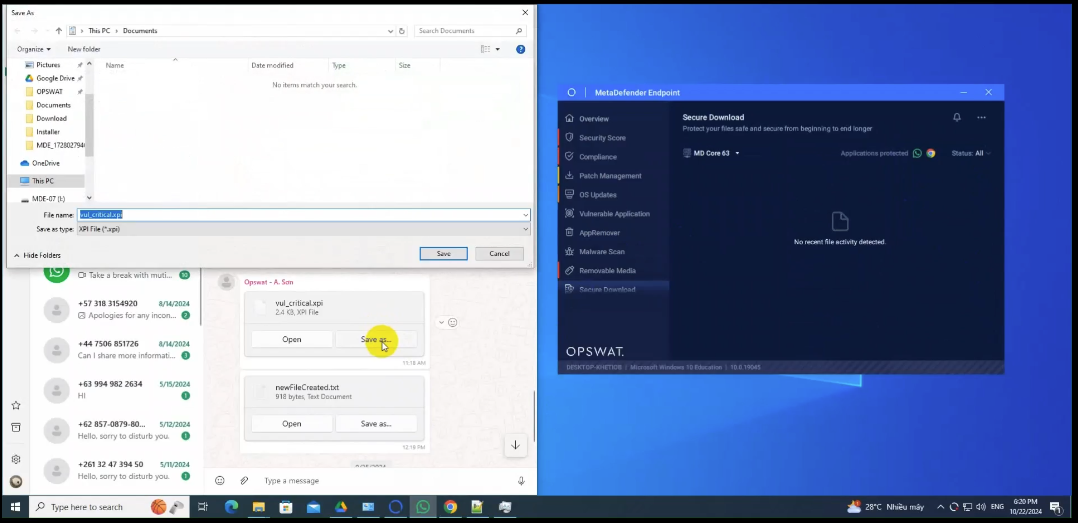Open WhatsApp starred messages
The height and width of the screenshot is (523, 1078).
point(16,405)
